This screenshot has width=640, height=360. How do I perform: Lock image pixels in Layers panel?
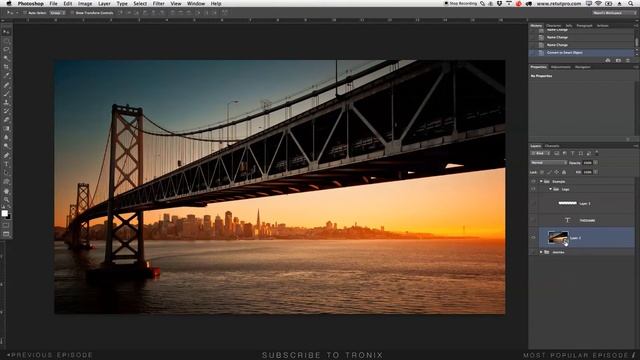click(x=549, y=172)
